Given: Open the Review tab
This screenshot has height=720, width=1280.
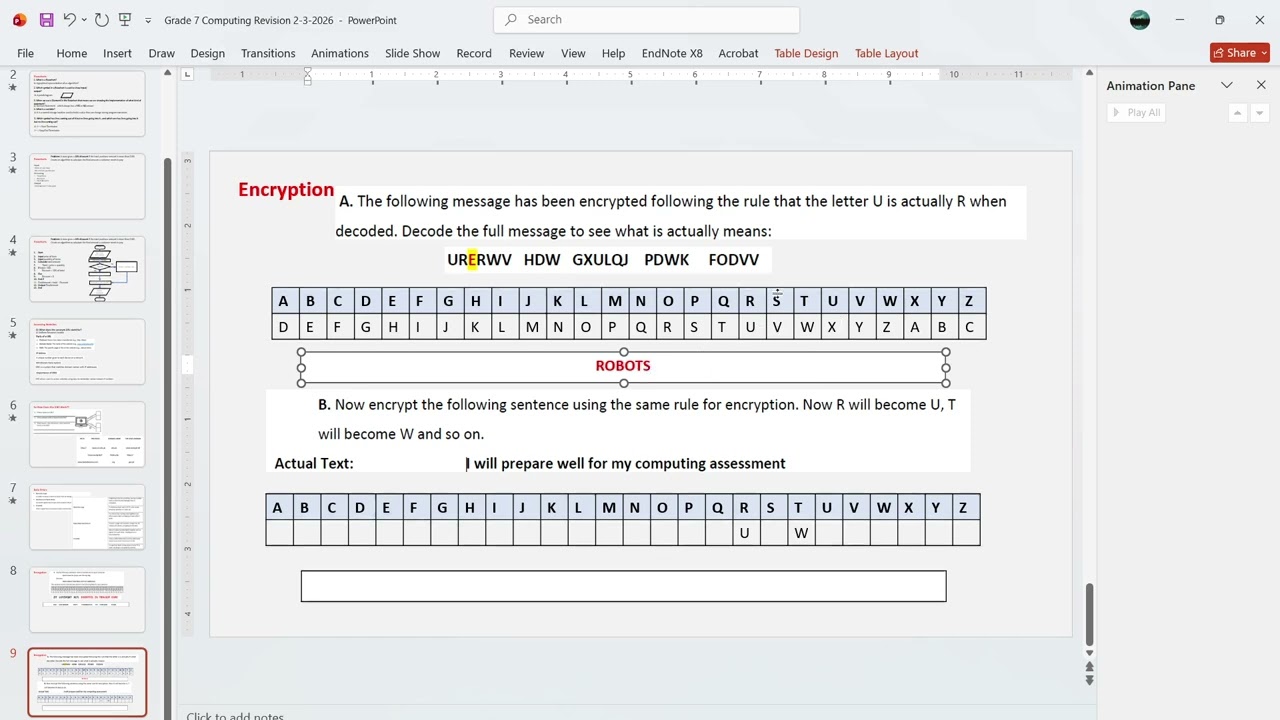Looking at the screenshot, I should [526, 53].
